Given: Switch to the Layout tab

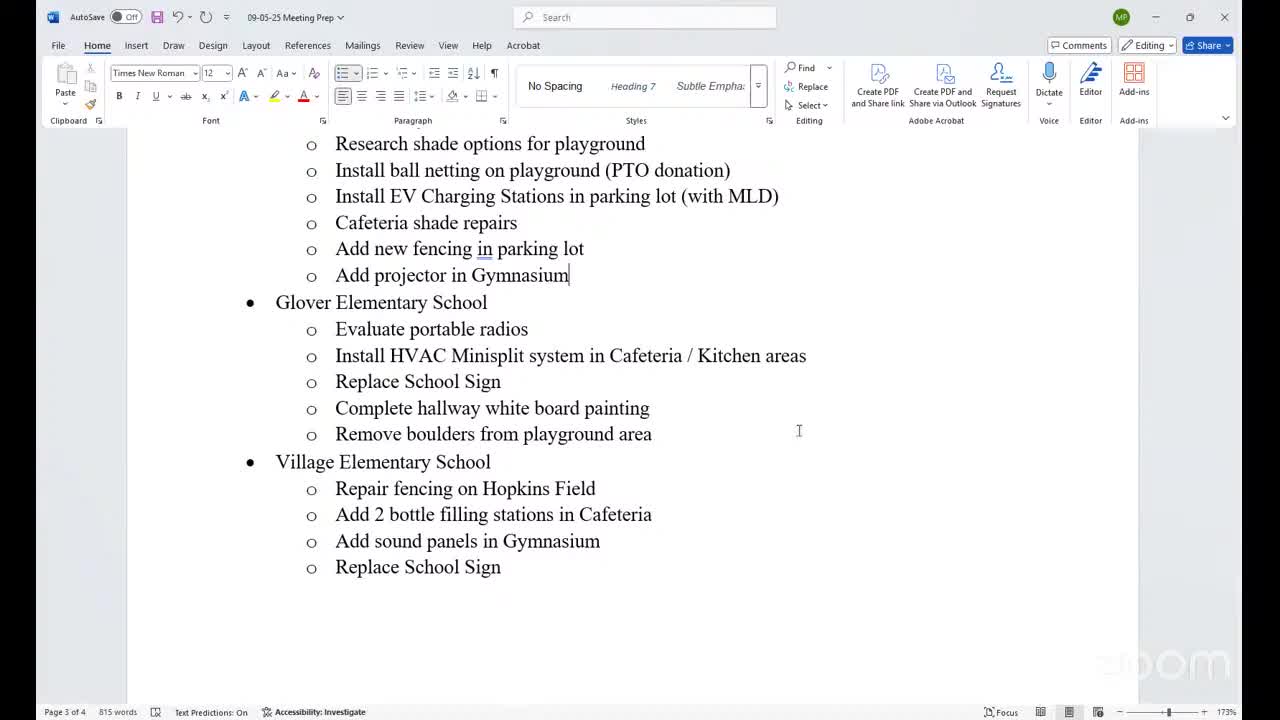Looking at the screenshot, I should pyautogui.click(x=256, y=45).
